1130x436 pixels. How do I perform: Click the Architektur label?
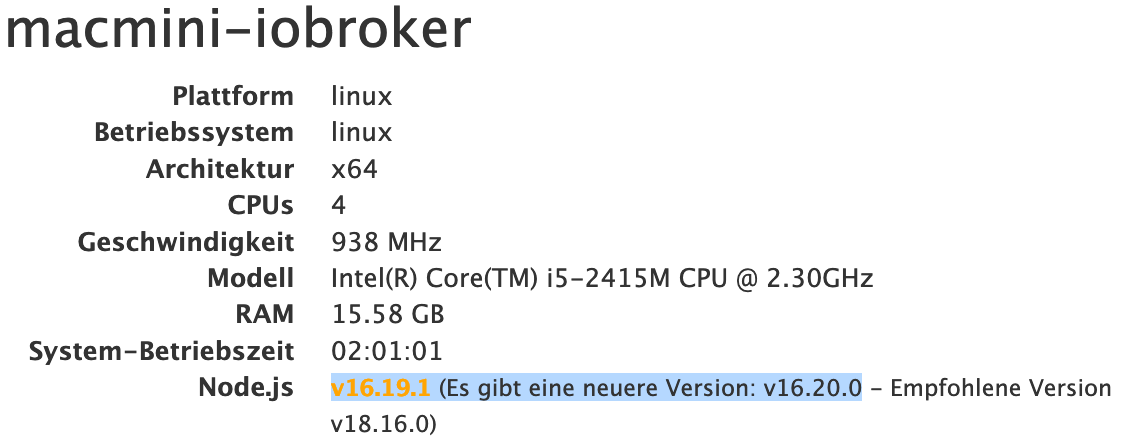[x=220, y=169]
